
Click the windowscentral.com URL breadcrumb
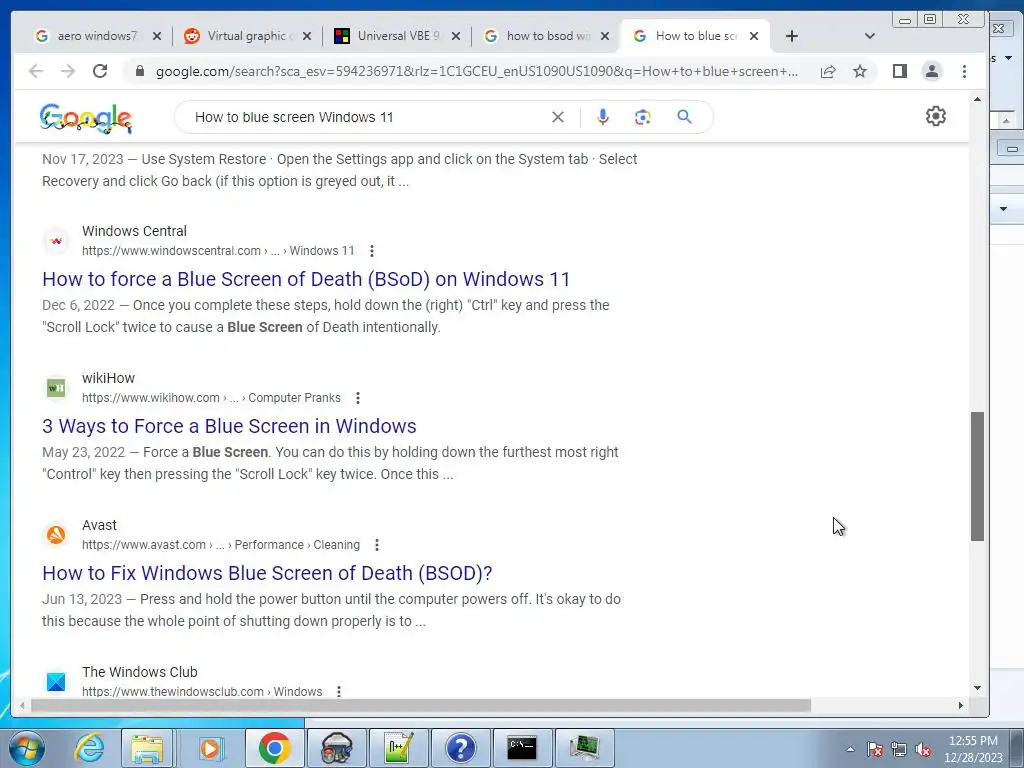pyautogui.click(x=218, y=251)
